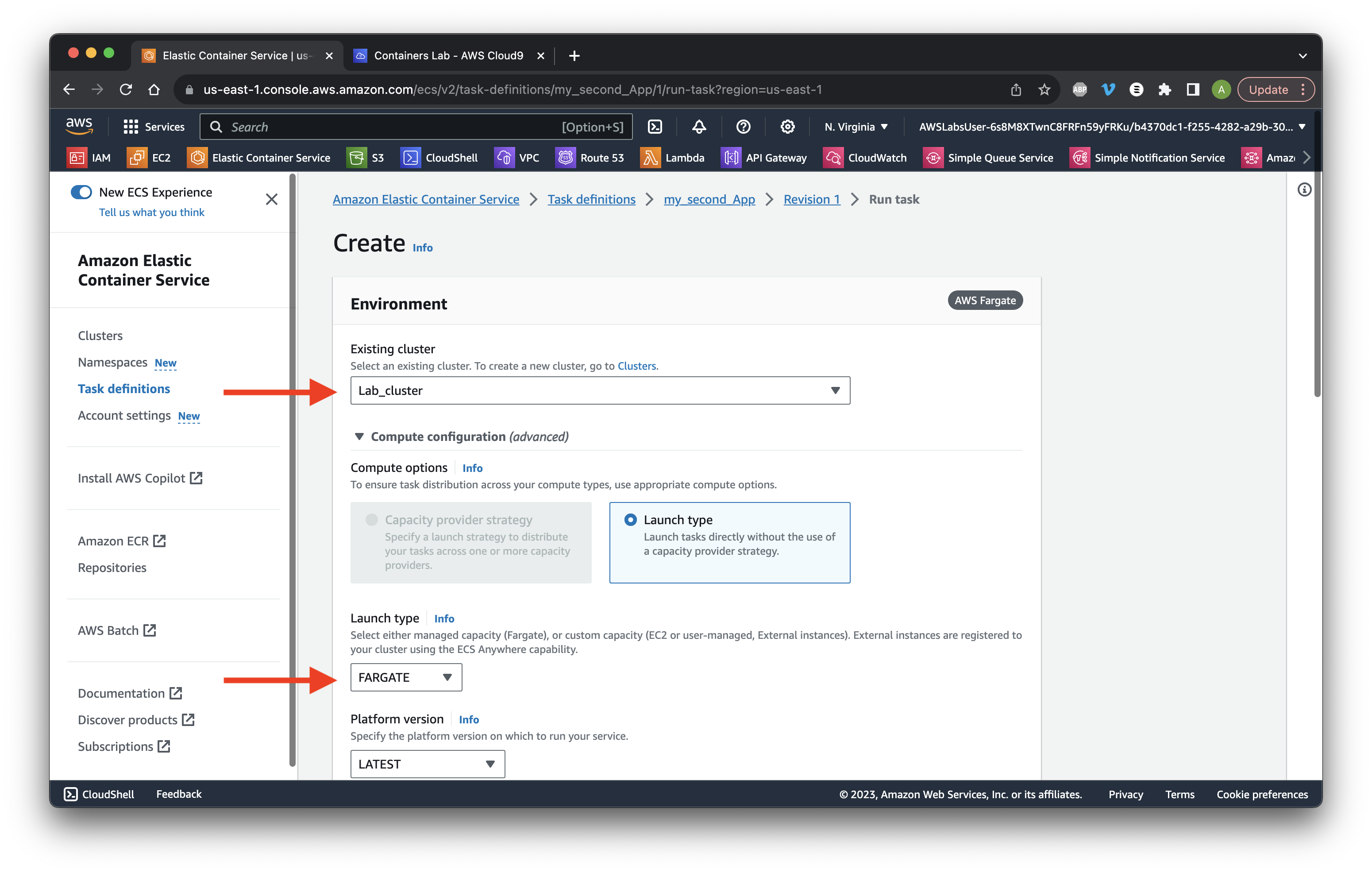Open Simple Notification Service shortcut
Screen dimensions: 1372x873
click(1147, 158)
